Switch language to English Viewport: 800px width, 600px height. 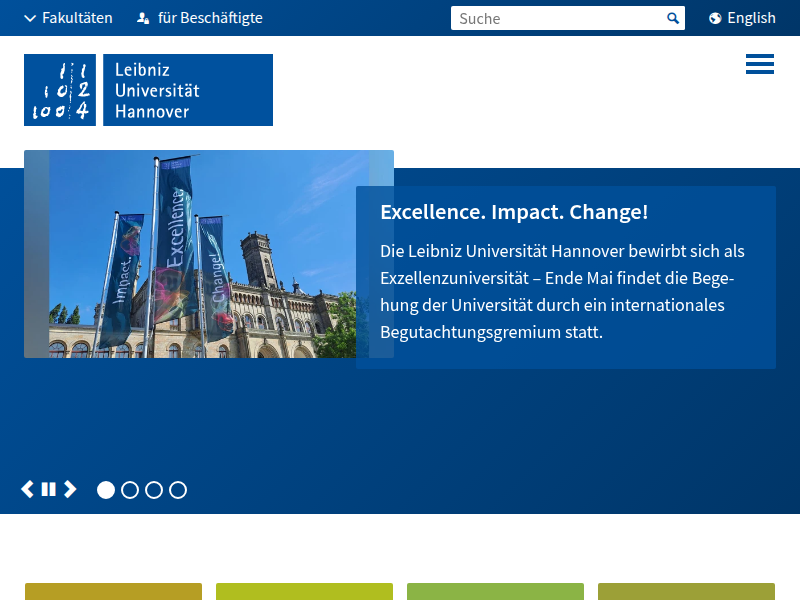click(x=742, y=18)
